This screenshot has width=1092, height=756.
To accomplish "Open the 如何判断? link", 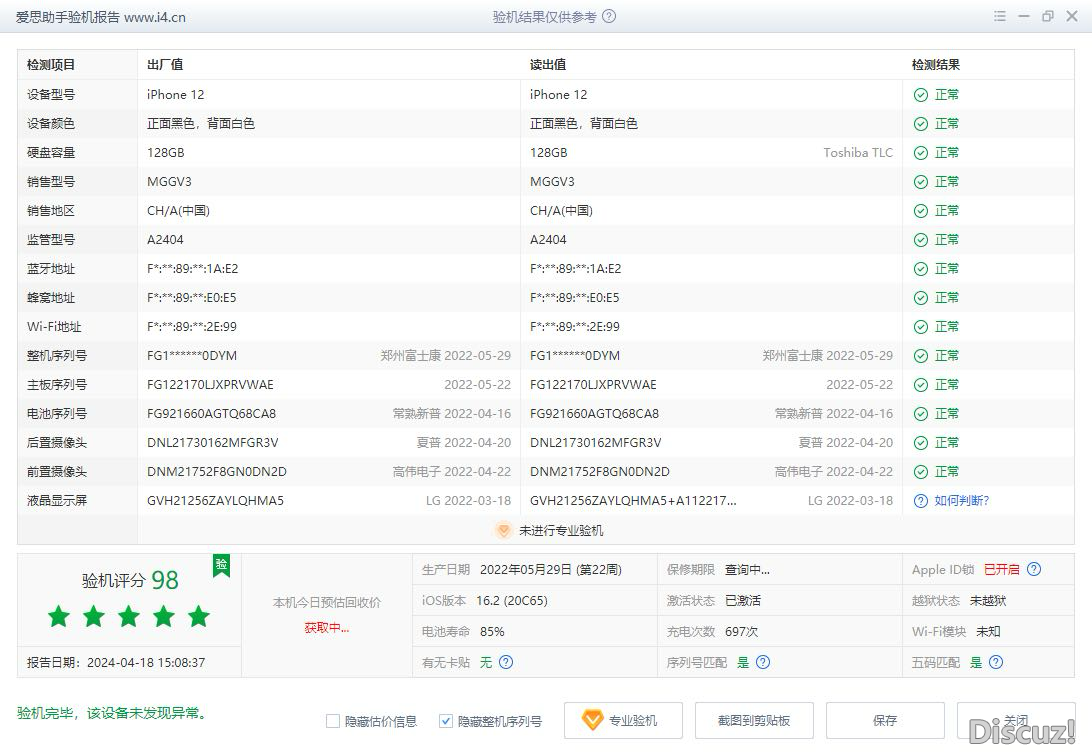I will click(x=962, y=501).
